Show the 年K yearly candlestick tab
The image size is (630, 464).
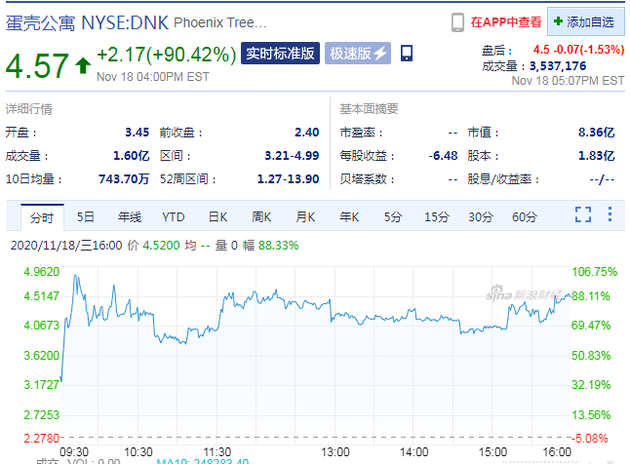tap(349, 217)
